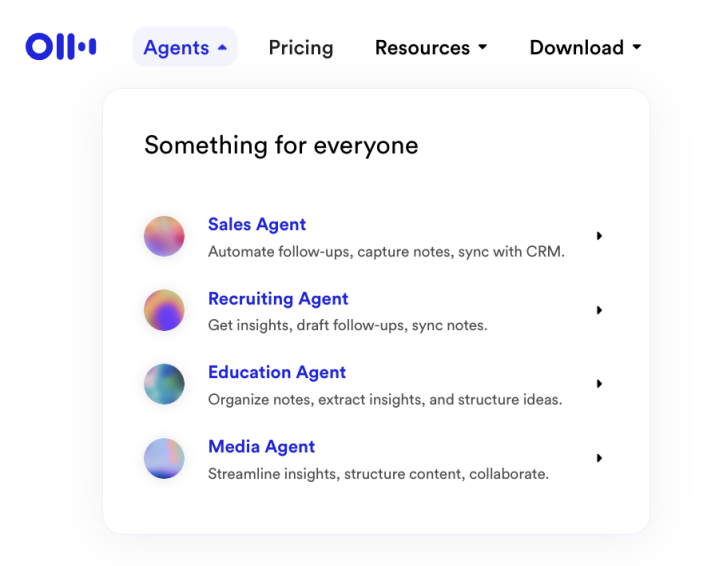This screenshot has height=566, width=719.
Task: Click the Media Agent description text
Action: click(378, 474)
